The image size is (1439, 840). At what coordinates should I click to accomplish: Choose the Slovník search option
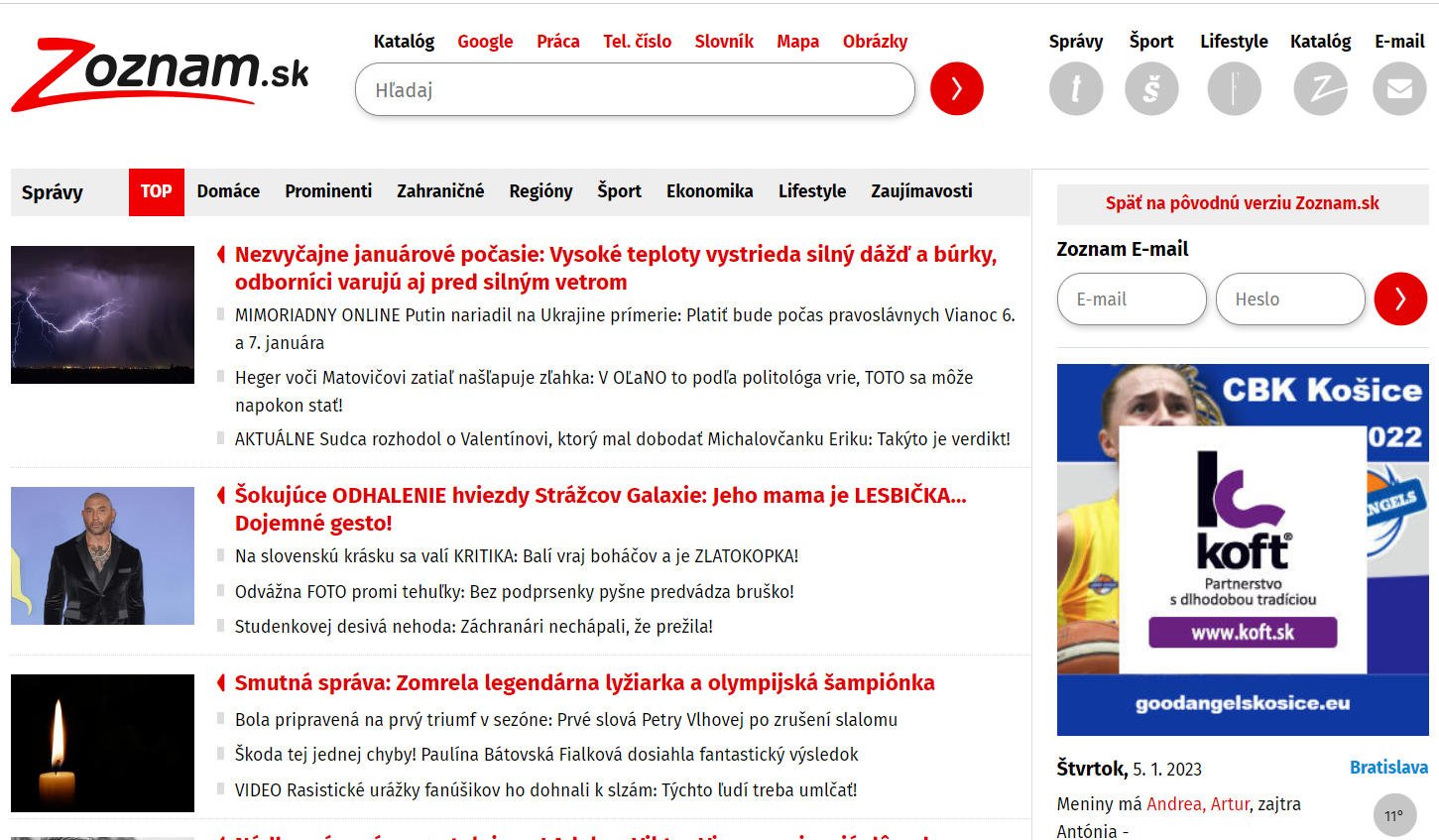click(x=723, y=42)
